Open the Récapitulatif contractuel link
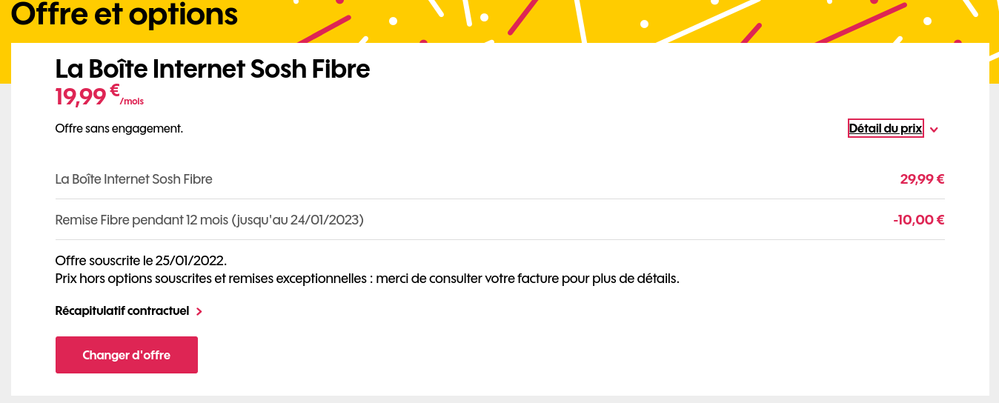 (x=122, y=311)
